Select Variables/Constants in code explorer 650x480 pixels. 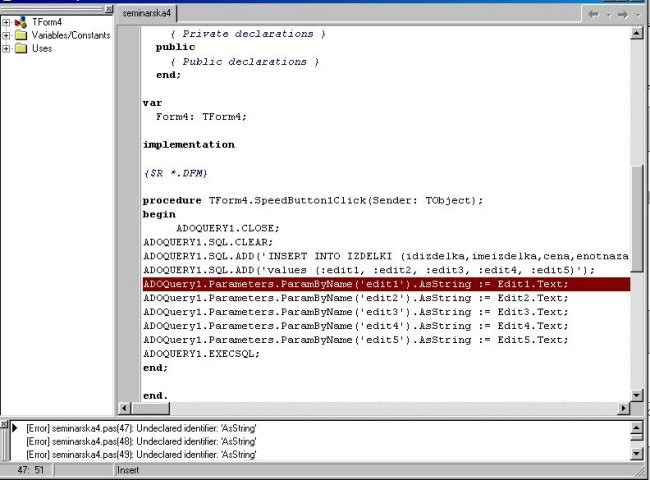[71, 35]
